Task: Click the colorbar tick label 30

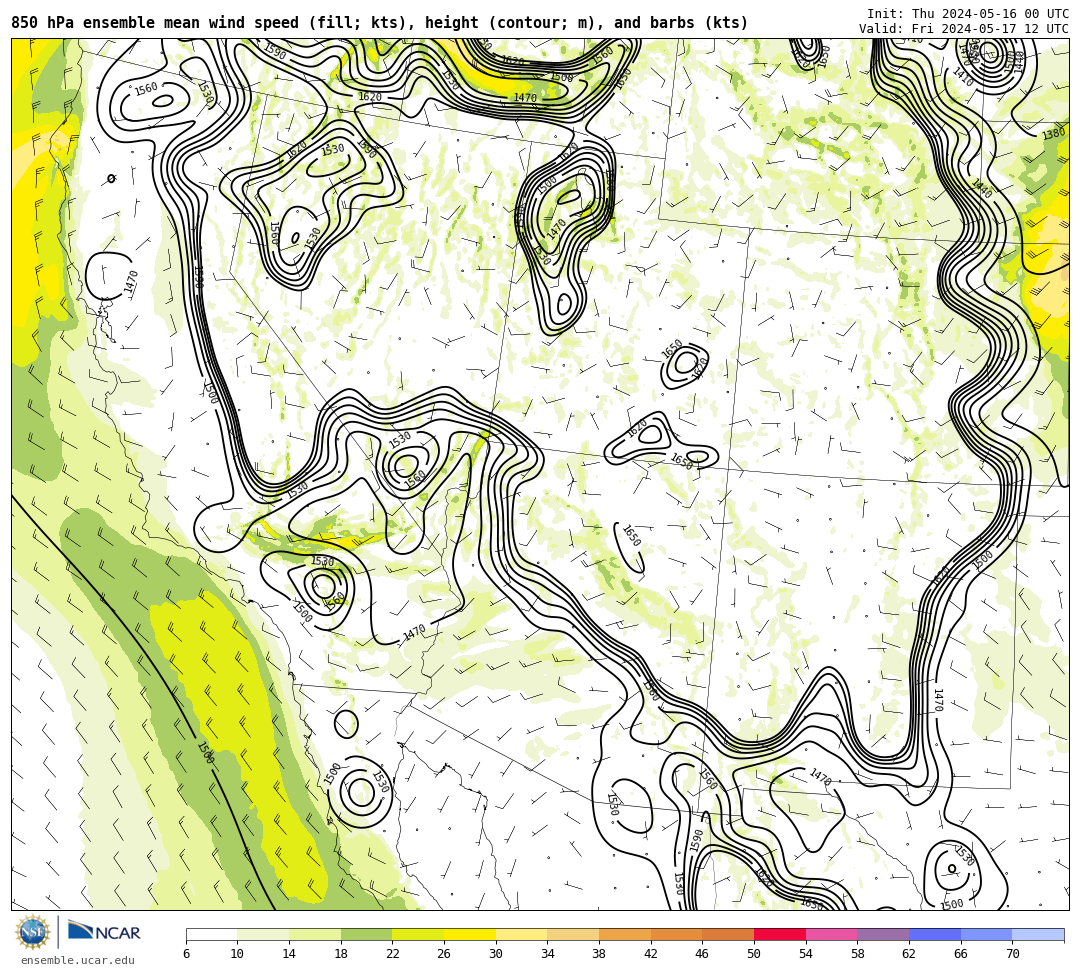Action: [496, 954]
